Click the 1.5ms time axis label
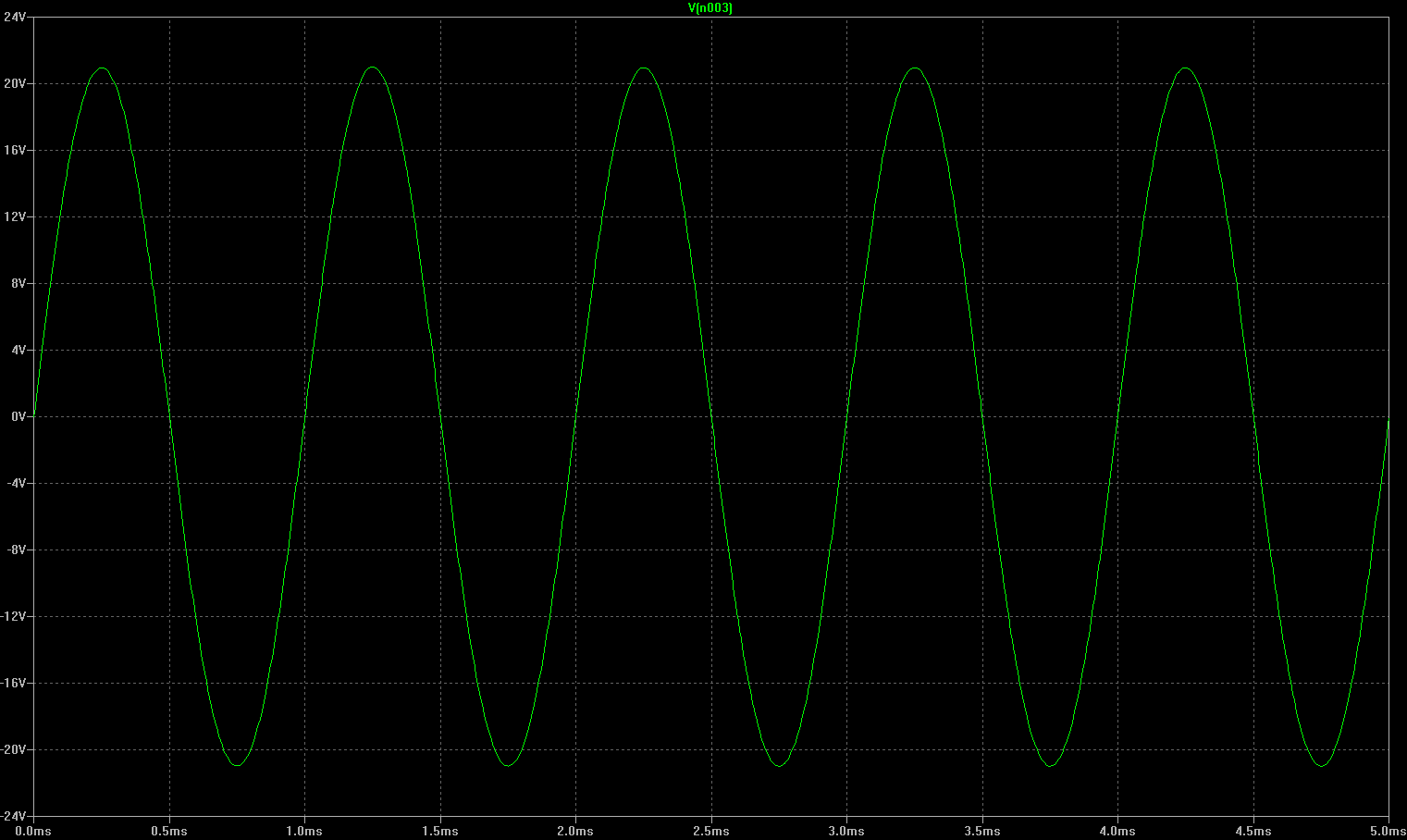Screen dimensions: 1407x840 [440, 832]
